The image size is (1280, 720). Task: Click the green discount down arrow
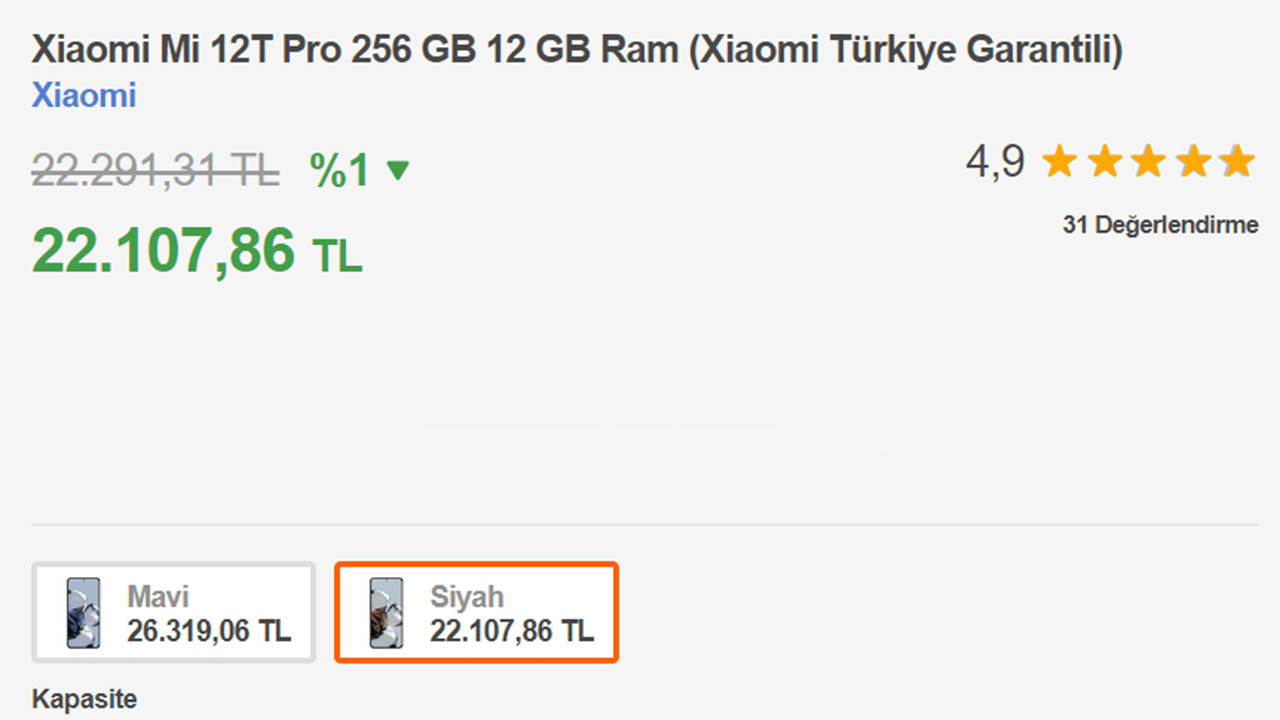397,172
